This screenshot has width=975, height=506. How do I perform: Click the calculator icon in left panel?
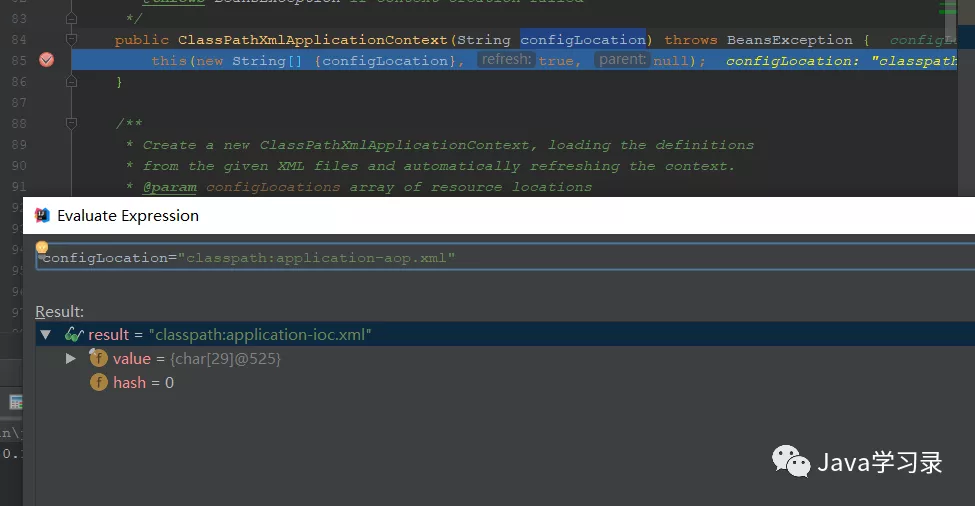pyautogui.click(x=16, y=403)
